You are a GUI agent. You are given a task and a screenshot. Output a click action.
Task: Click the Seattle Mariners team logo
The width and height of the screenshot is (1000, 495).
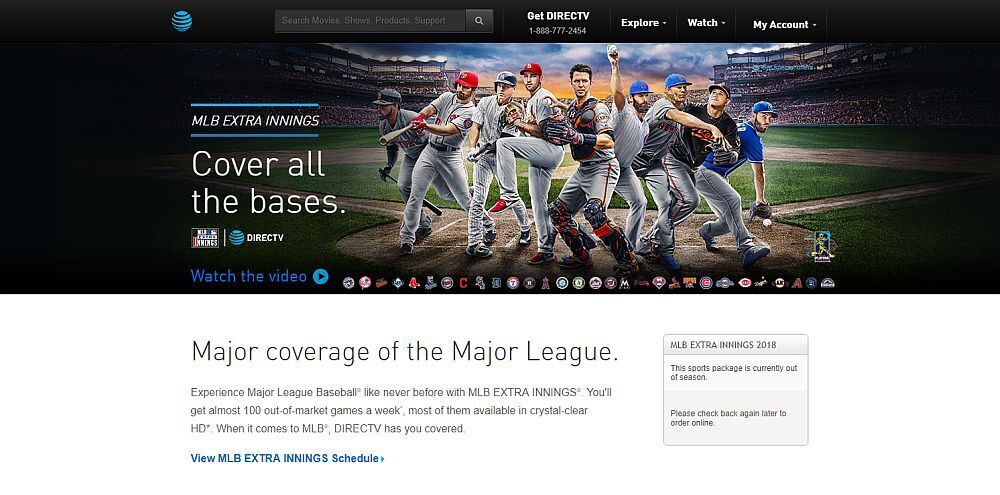tap(562, 283)
